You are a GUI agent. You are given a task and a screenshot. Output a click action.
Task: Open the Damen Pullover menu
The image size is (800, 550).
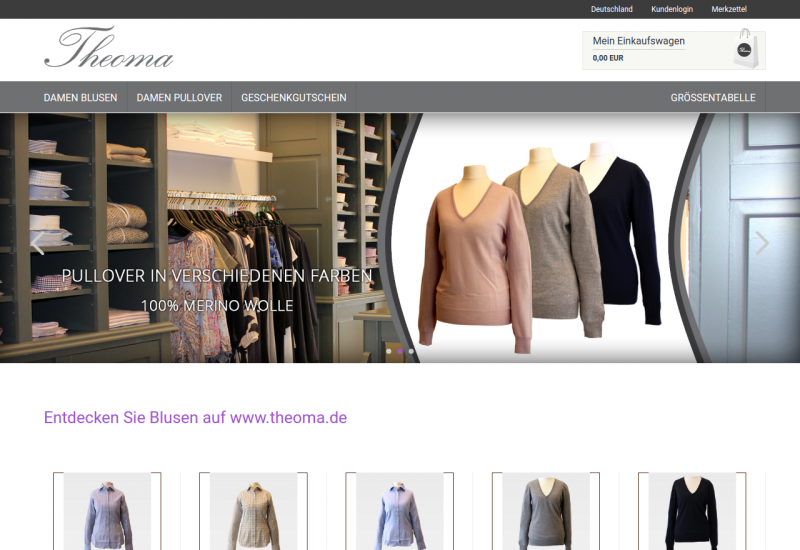pos(179,98)
